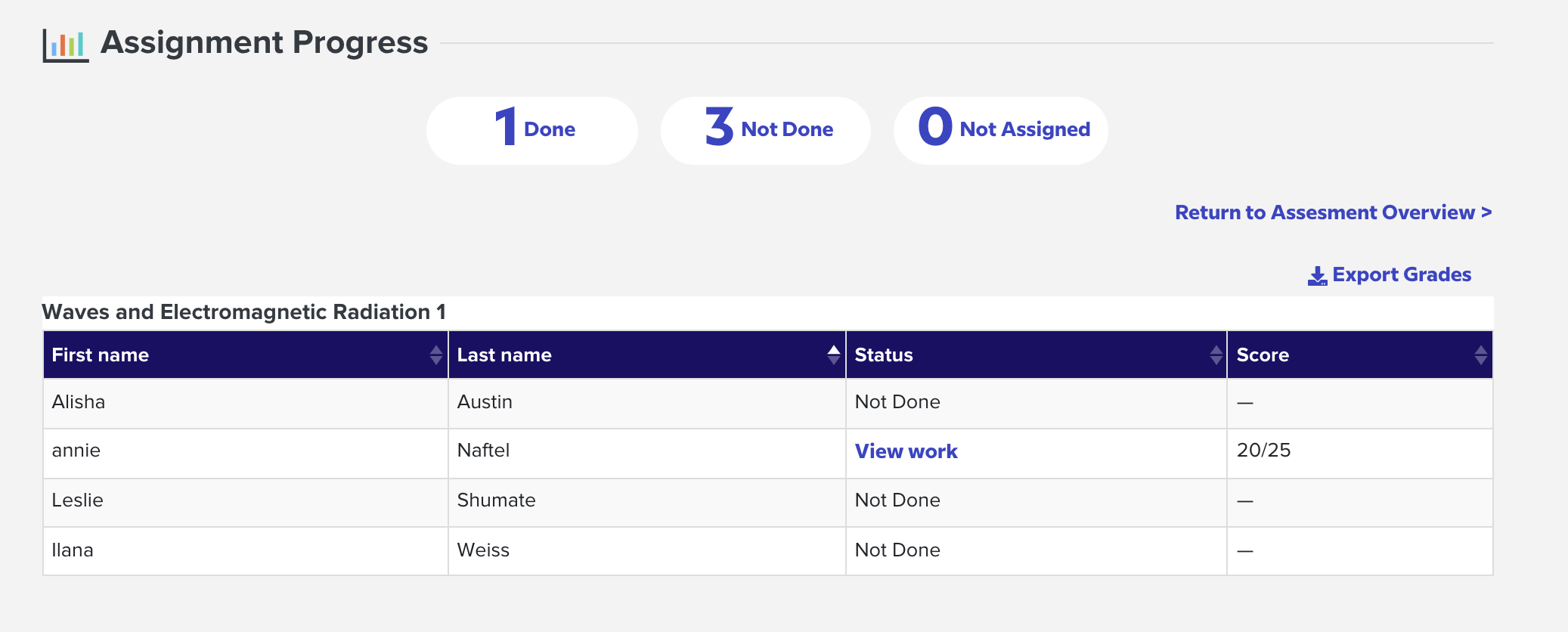Click the First name column header

(x=246, y=355)
